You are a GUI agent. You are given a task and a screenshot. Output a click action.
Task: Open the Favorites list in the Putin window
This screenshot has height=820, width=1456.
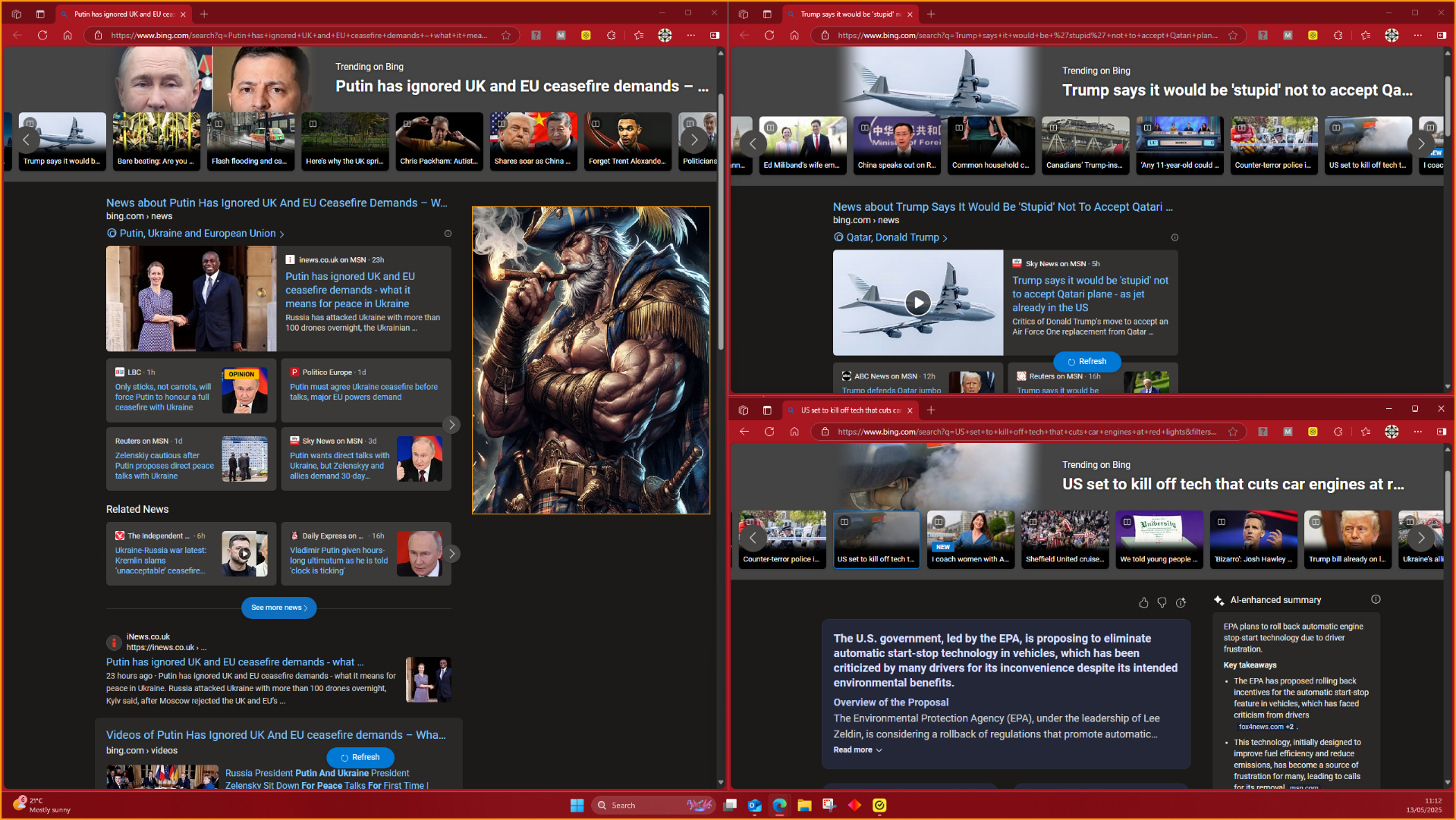click(639, 35)
